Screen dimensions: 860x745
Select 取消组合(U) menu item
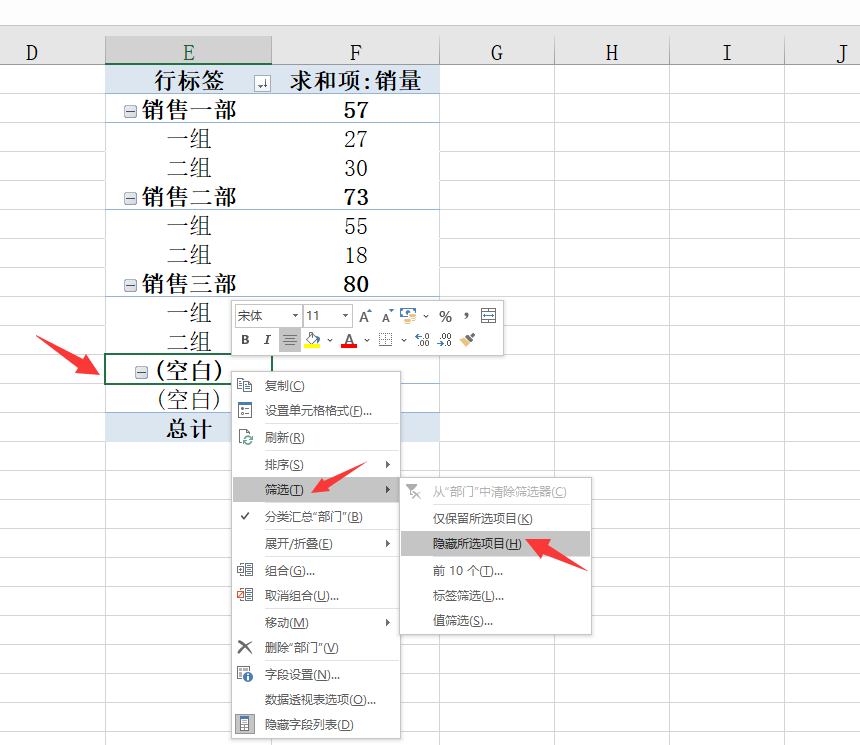(316, 595)
